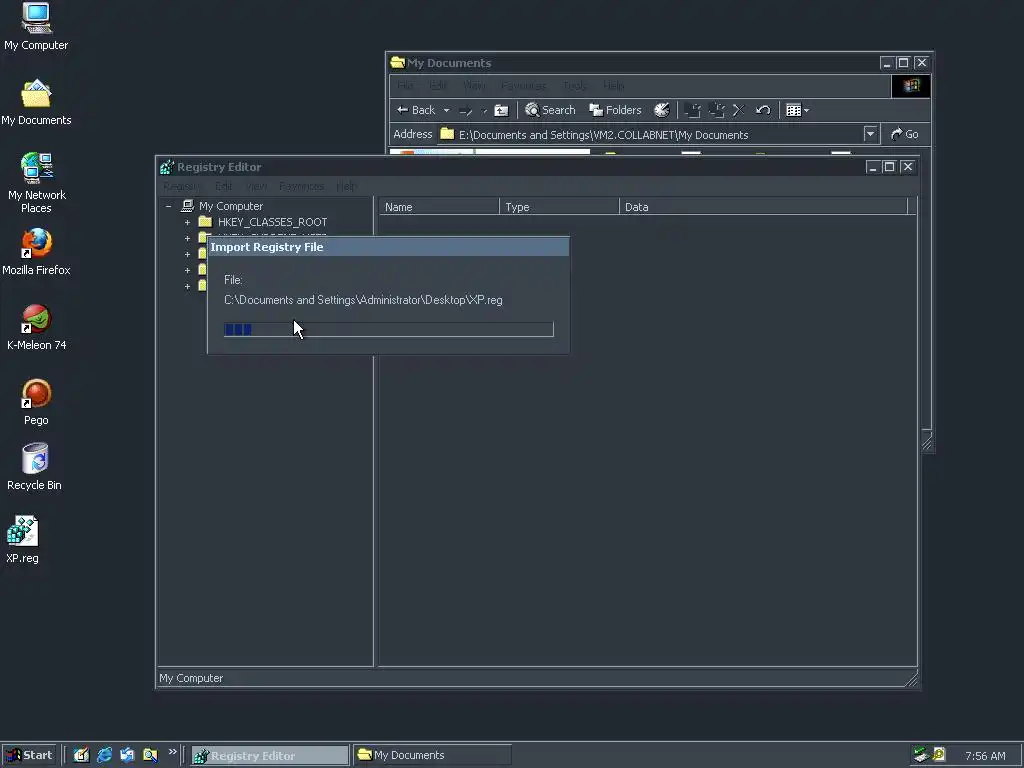Click the Data column header
Screen dimensions: 1024x768
[x=763, y=207]
